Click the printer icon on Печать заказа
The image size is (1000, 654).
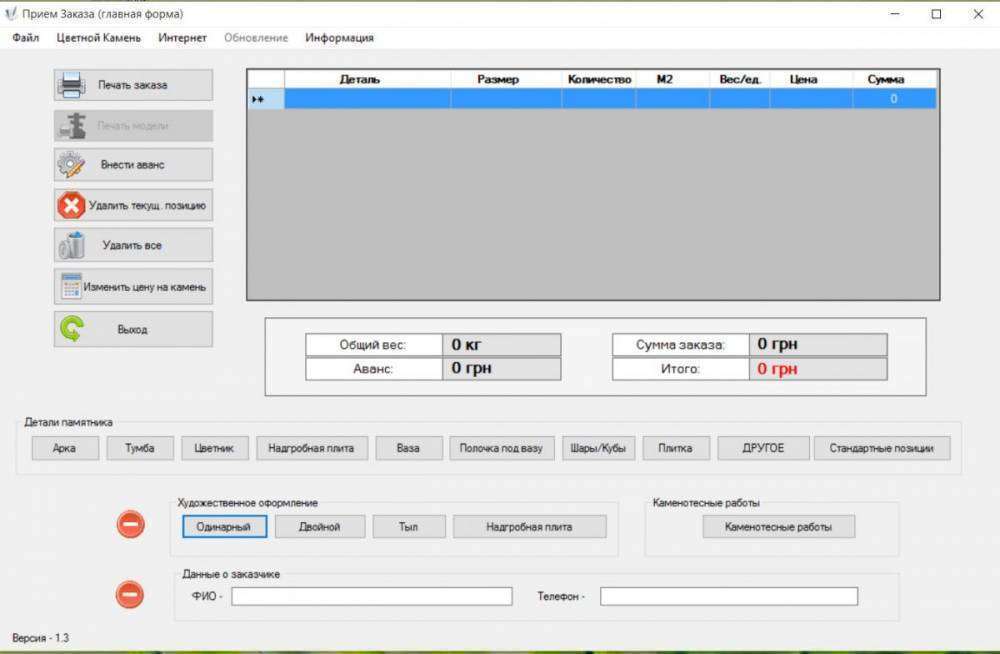click(x=71, y=85)
